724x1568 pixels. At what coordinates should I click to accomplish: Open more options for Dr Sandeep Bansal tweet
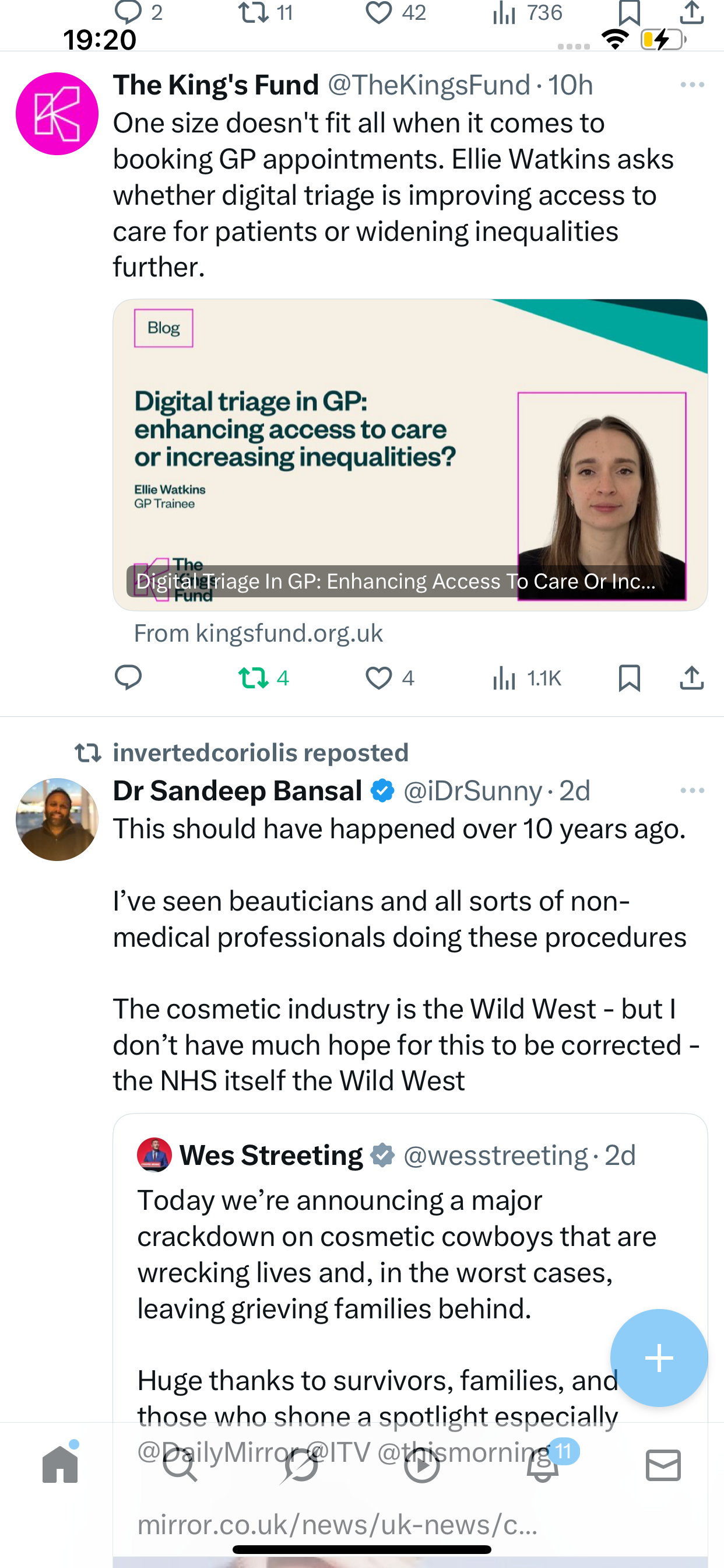point(692,790)
